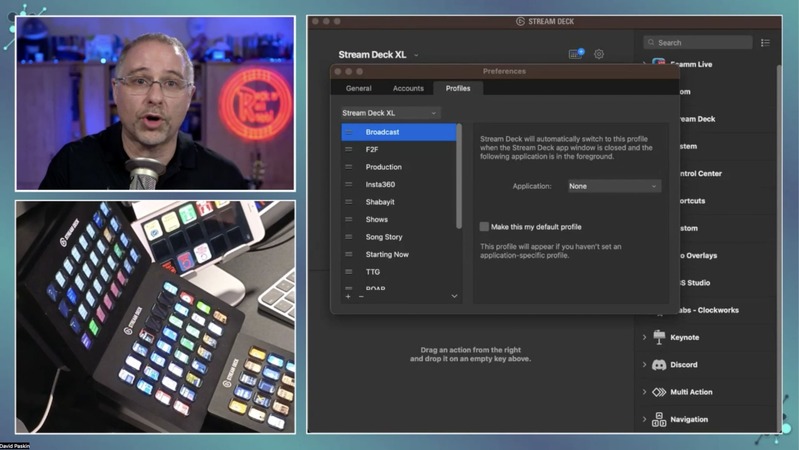Click the magnifier icon in Search field
The width and height of the screenshot is (799, 450).
tap(651, 42)
